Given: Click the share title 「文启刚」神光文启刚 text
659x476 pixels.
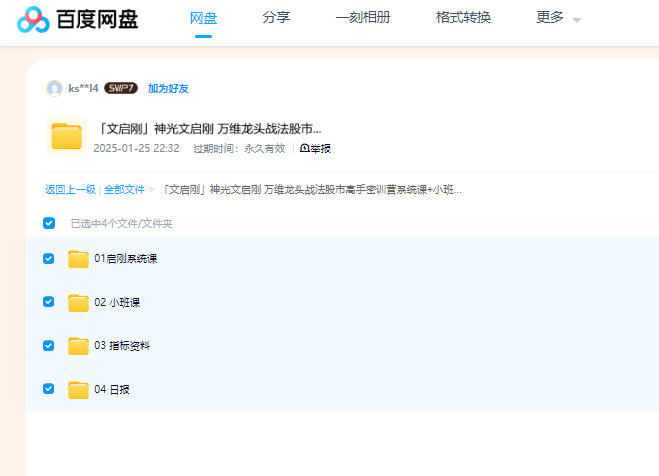Looking at the screenshot, I should point(209,129).
